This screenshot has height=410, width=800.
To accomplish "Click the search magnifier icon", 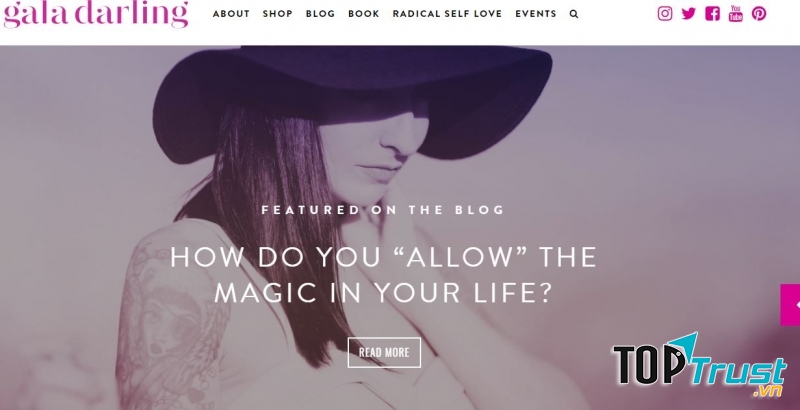I will pos(574,14).
